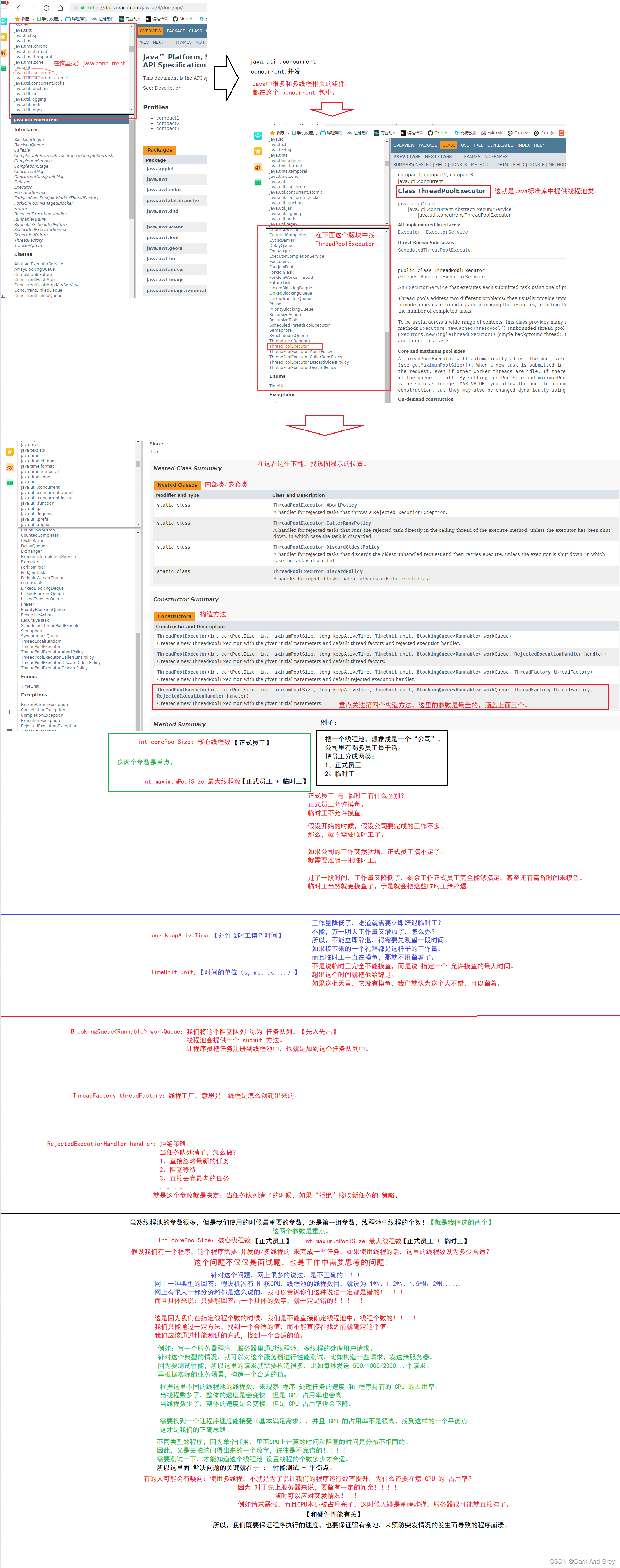Click the Nested Classes tab
Viewport: 620px width, 1568px height.
(177, 485)
